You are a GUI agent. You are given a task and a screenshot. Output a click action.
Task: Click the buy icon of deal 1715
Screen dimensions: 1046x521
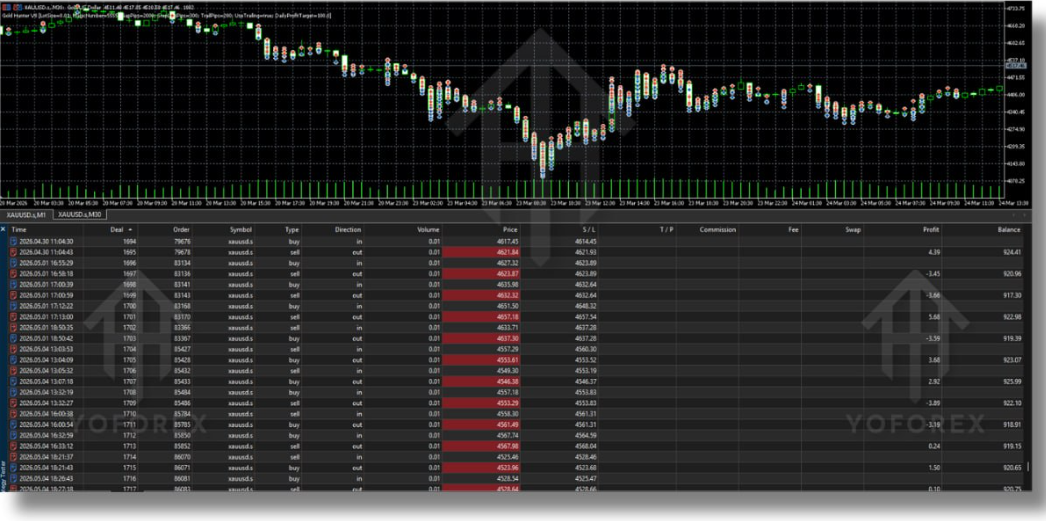[x=13, y=467]
